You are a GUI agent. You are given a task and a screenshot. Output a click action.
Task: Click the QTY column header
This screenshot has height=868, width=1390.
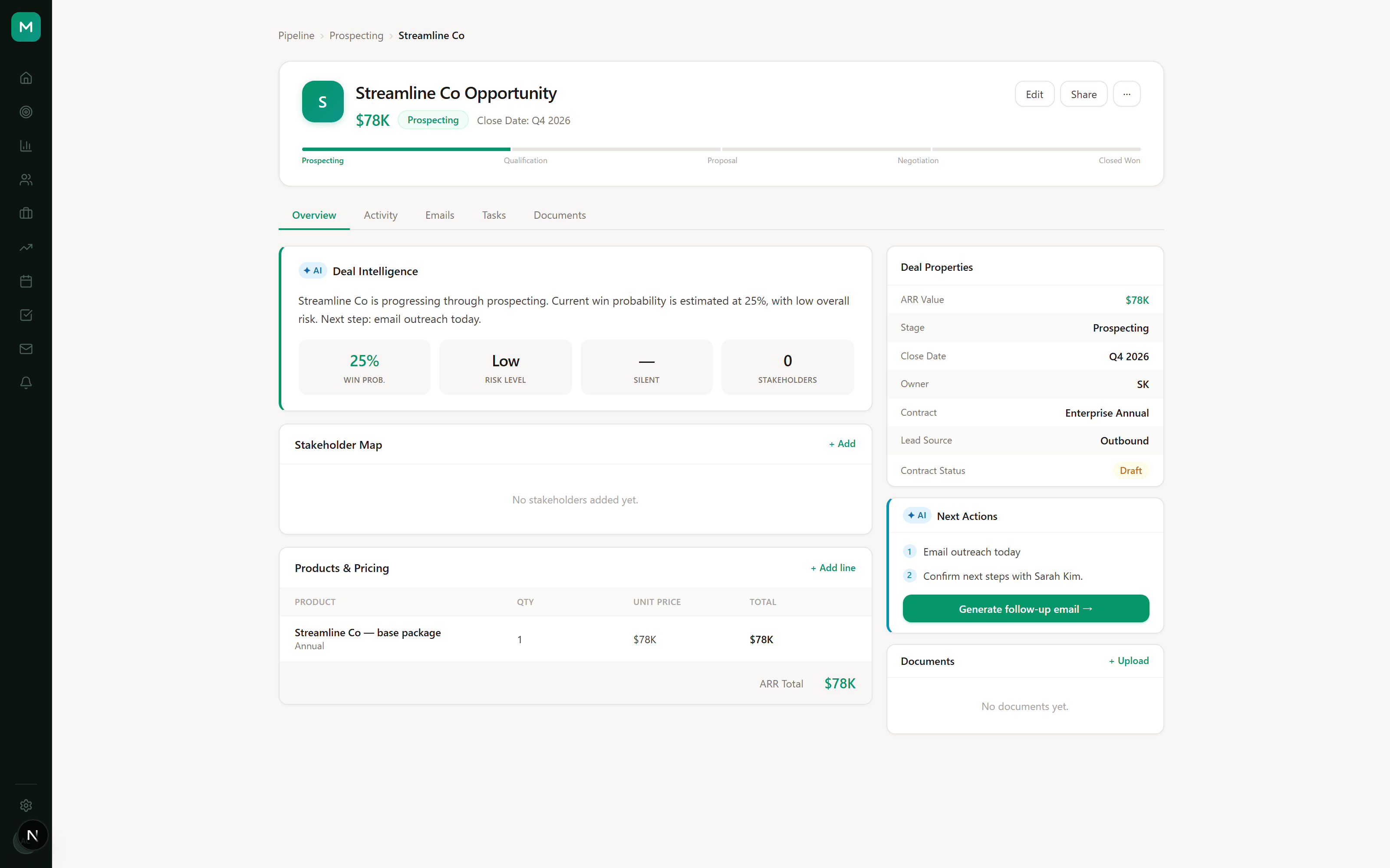tap(525, 602)
